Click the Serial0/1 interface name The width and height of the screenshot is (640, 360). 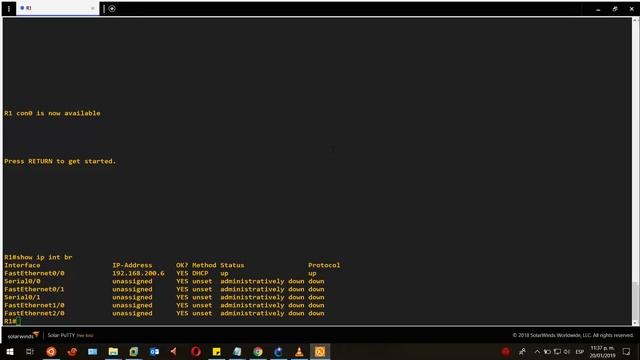tap(22, 297)
